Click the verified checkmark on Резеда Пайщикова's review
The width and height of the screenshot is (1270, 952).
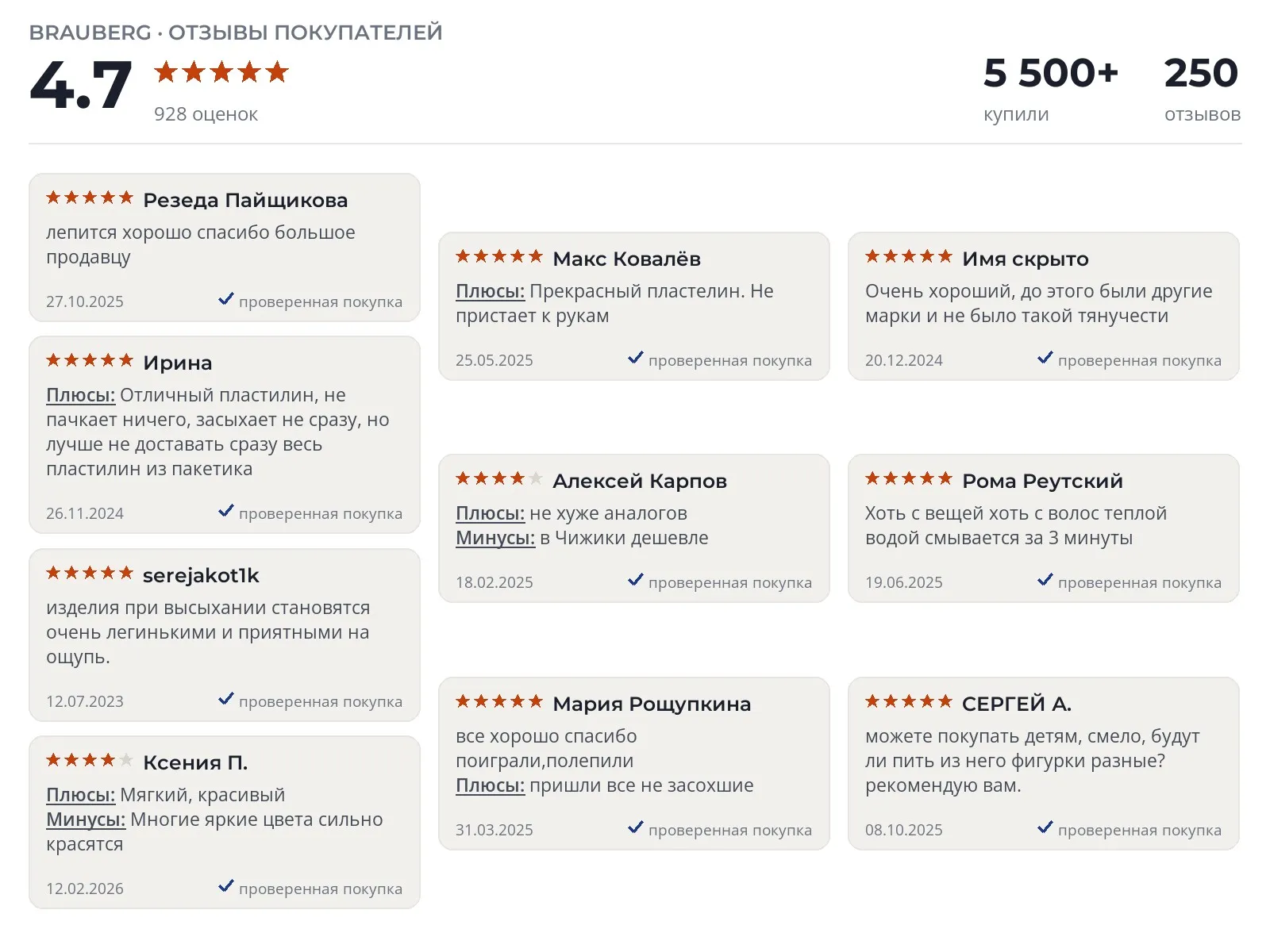tap(226, 299)
